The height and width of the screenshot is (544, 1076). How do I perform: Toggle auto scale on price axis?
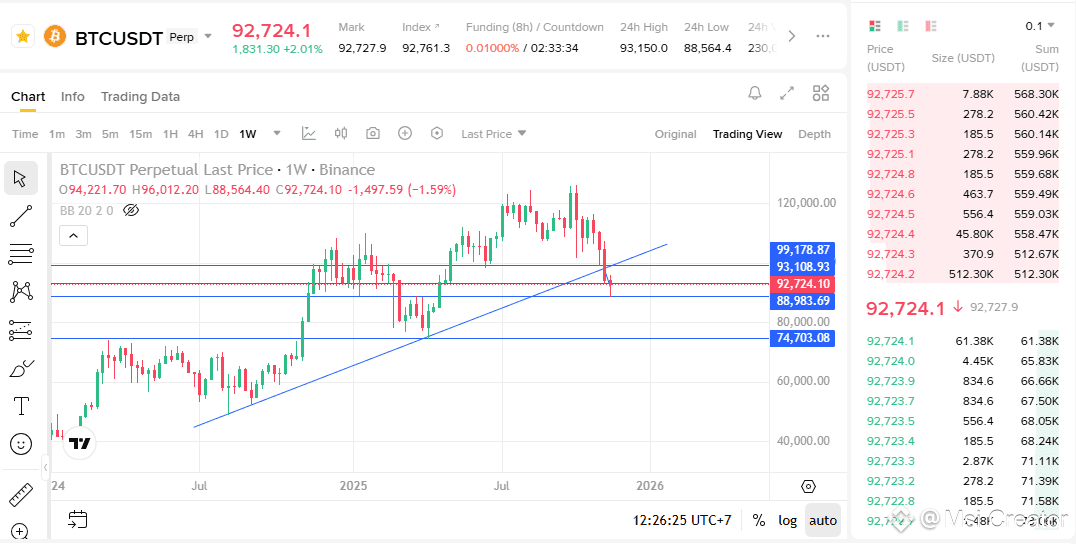tap(823, 521)
